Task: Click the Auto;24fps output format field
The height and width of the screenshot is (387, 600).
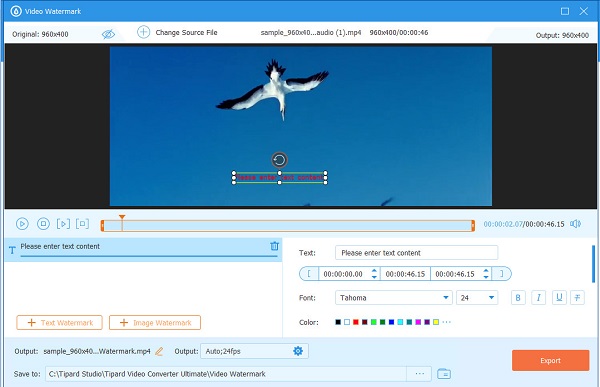Action: click(254, 351)
